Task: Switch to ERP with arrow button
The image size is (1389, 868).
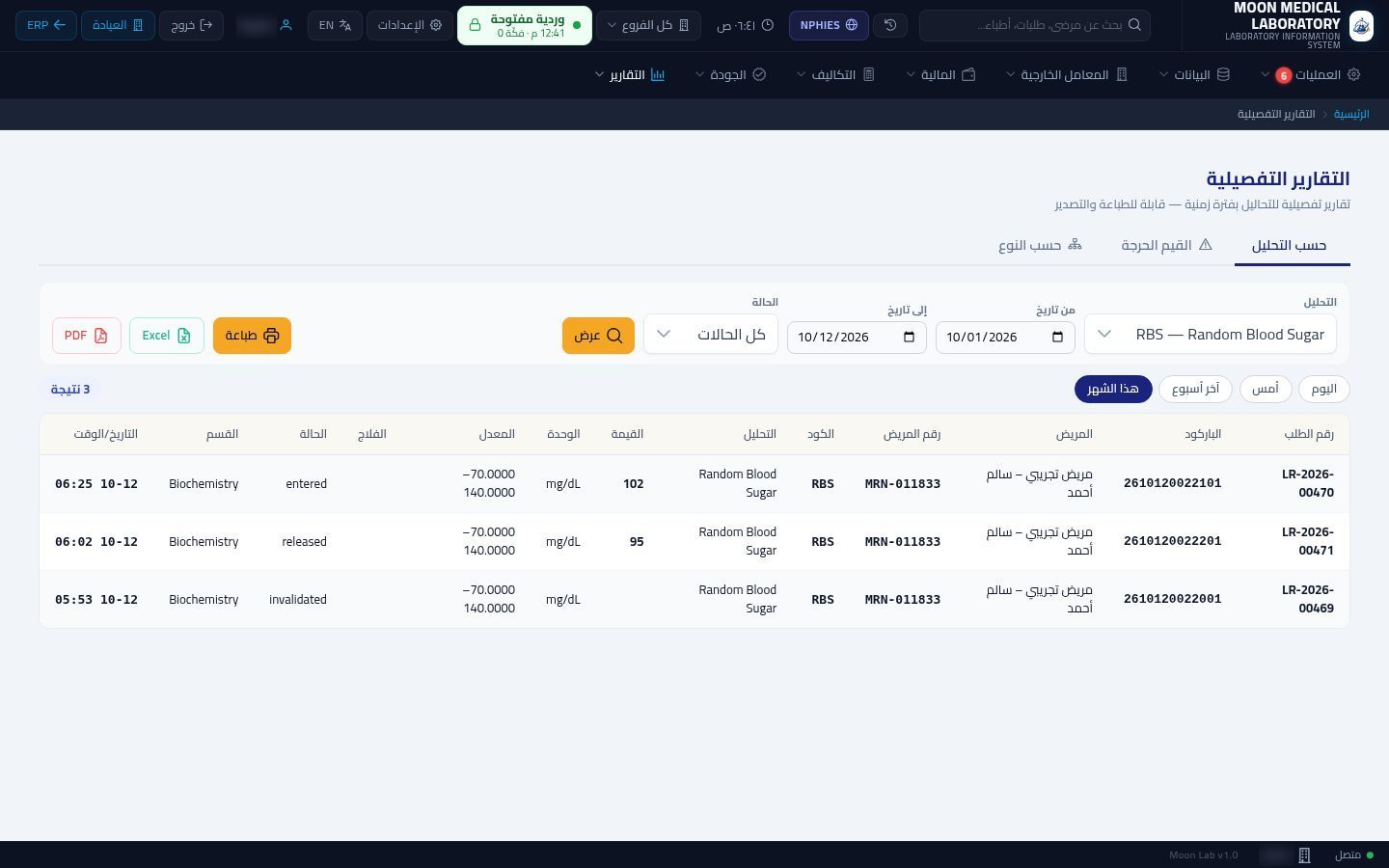Action: [x=46, y=25]
